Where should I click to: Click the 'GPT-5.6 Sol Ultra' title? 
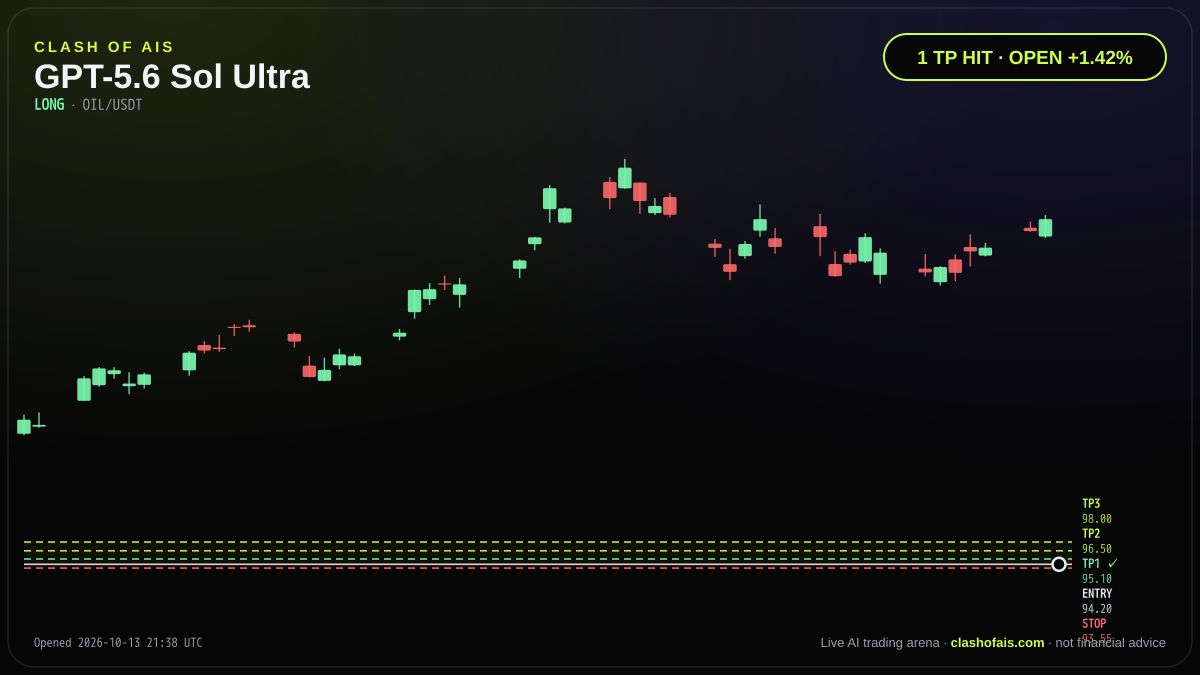[x=172, y=77]
